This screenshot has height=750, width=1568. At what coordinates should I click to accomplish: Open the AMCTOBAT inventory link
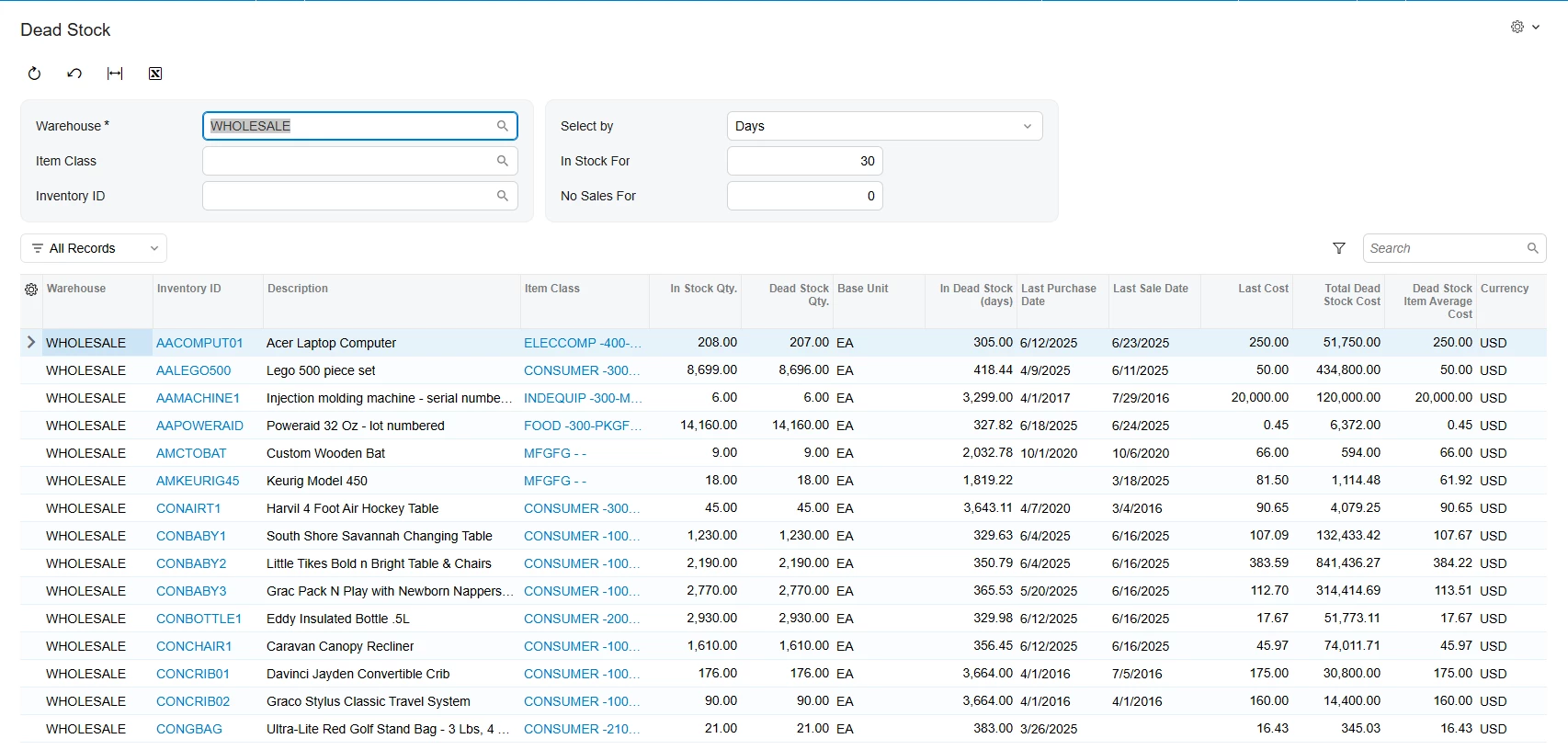point(191,453)
